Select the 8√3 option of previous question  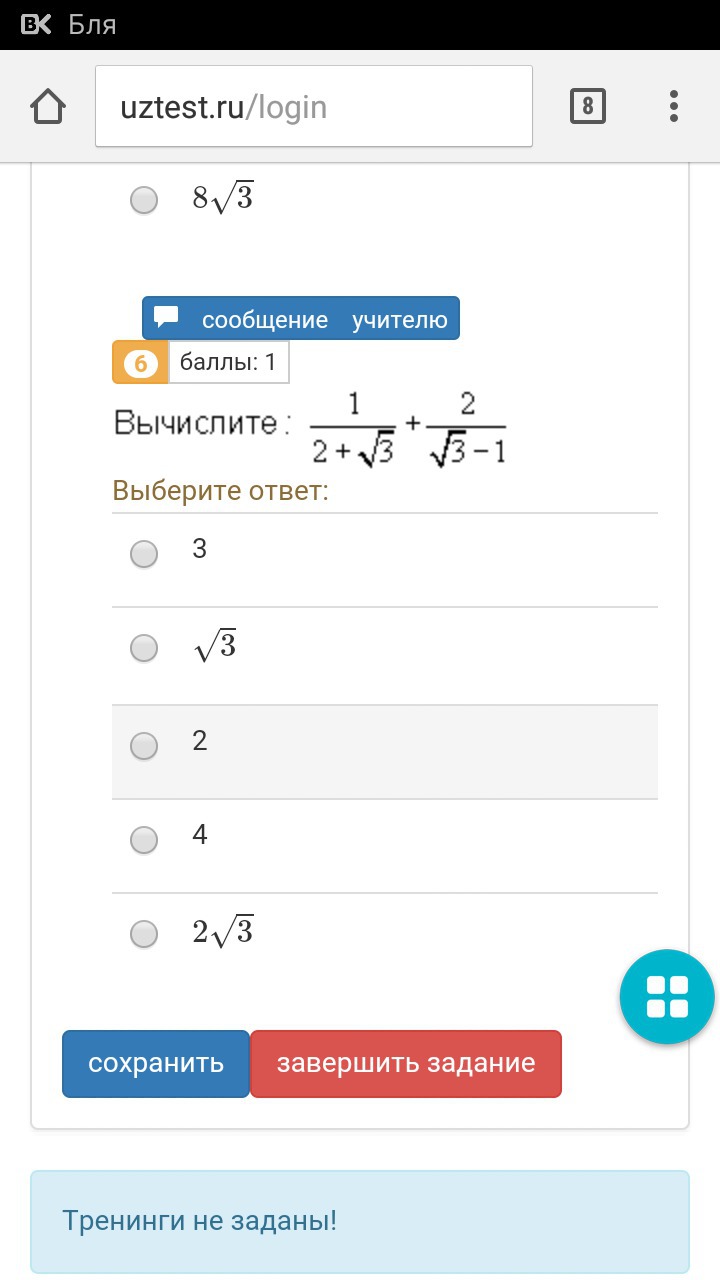click(x=144, y=200)
